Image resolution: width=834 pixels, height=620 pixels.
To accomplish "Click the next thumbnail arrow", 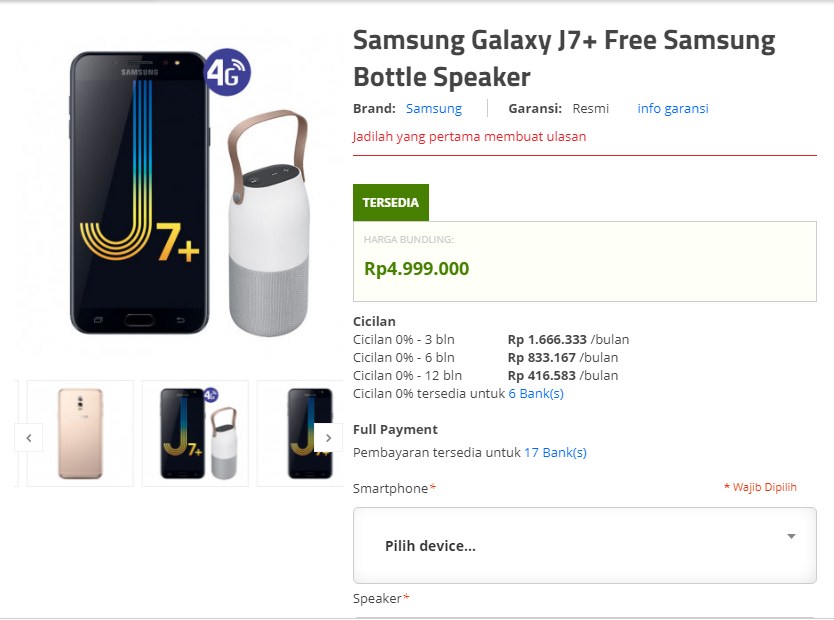I will point(328,438).
